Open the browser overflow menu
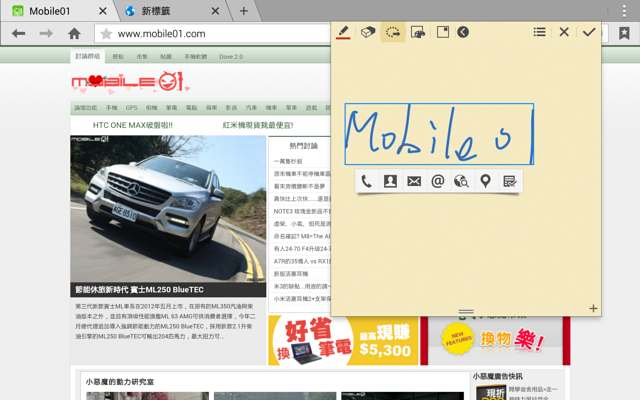 coord(624,11)
